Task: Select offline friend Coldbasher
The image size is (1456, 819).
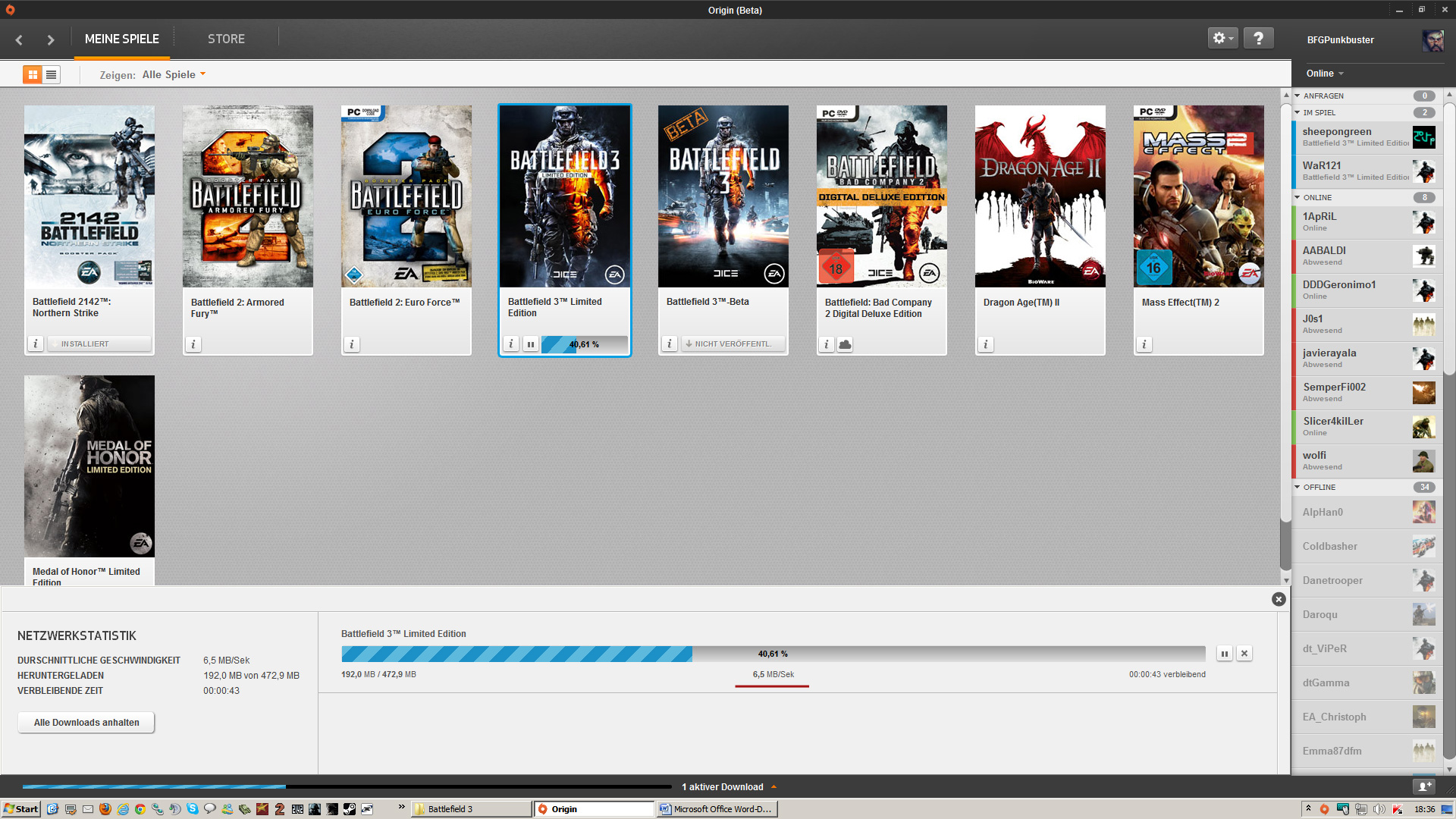Action: point(1366,546)
